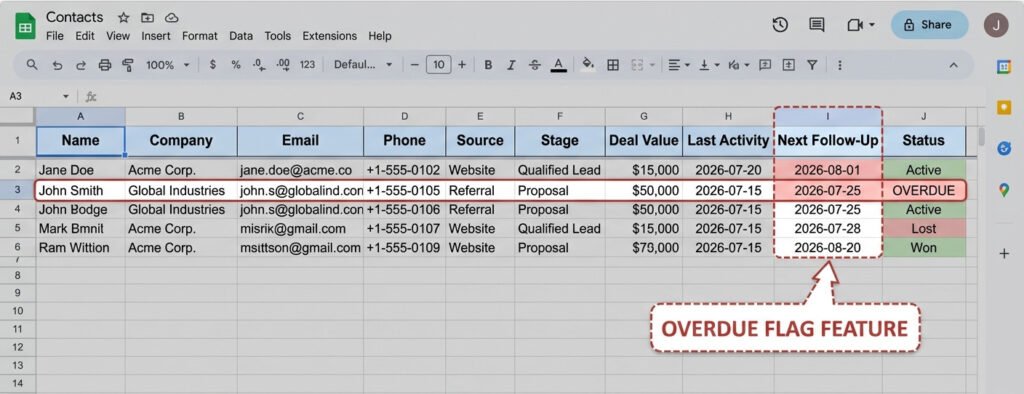The height and width of the screenshot is (394, 1024).
Task: Get add-ons plus icon
Action: coord(1004,254)
